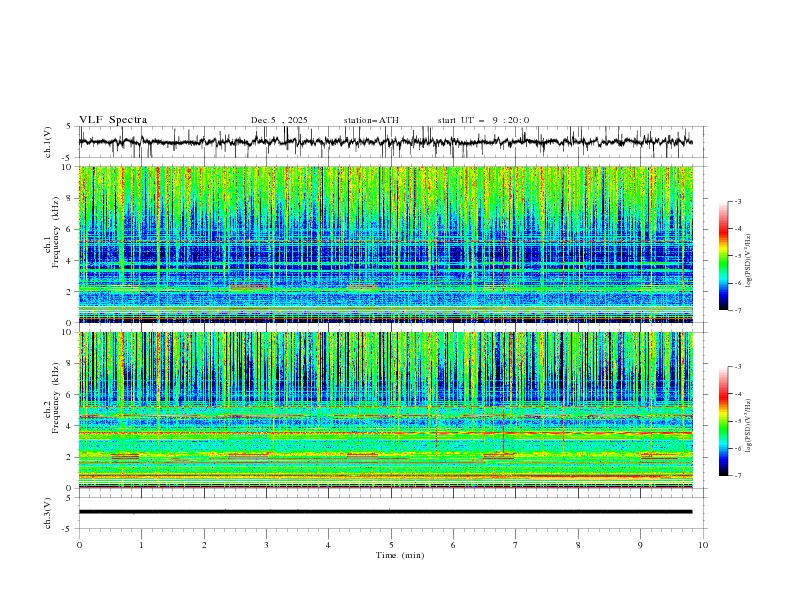Click the "2" kHz tick on ch.2 frequency axis
Image resolution: width=792 pixels, height=612 pixels.
point(71,457)
